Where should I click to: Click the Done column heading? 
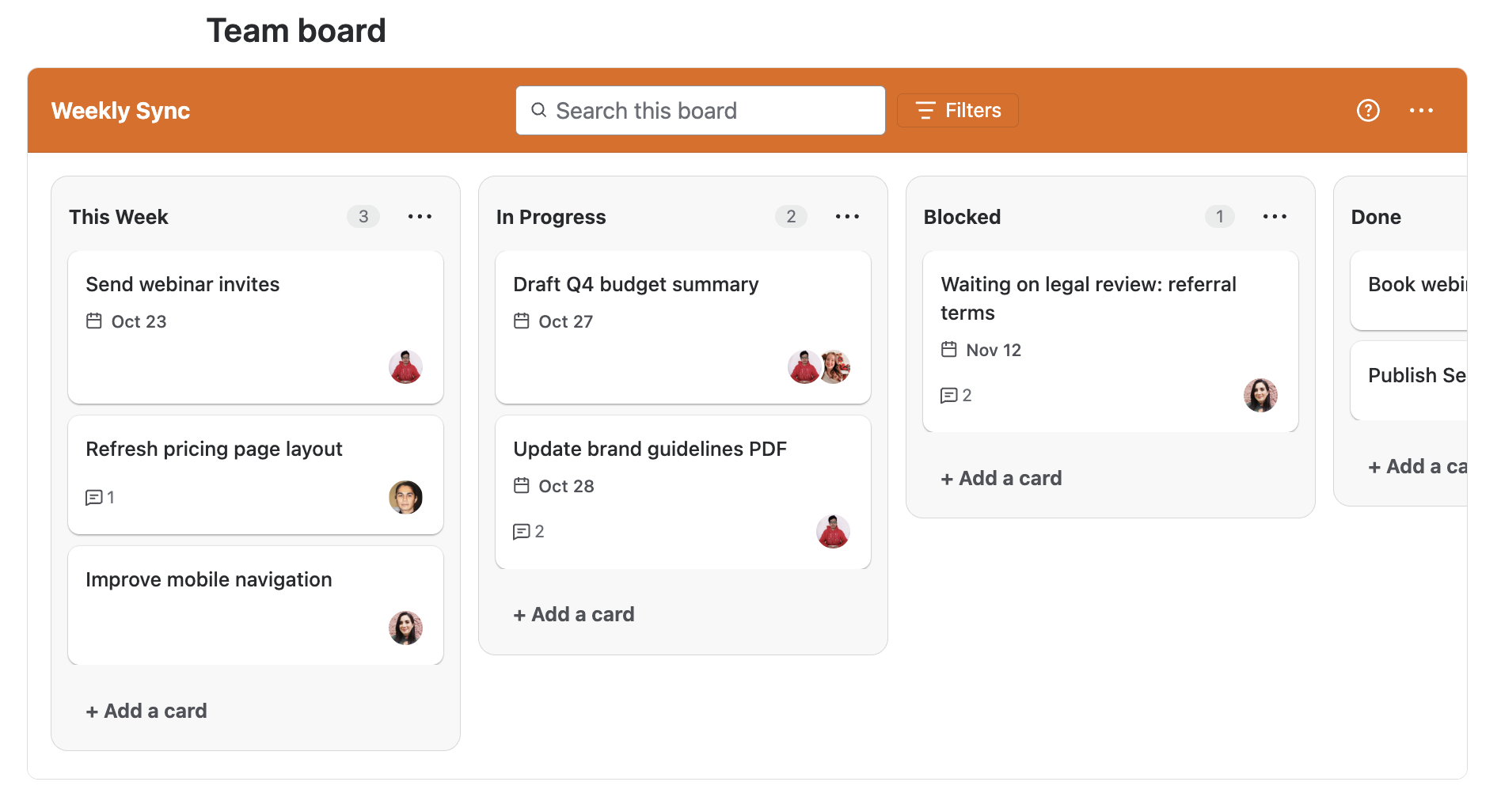pyautogui.click(x=1376, y=217)
